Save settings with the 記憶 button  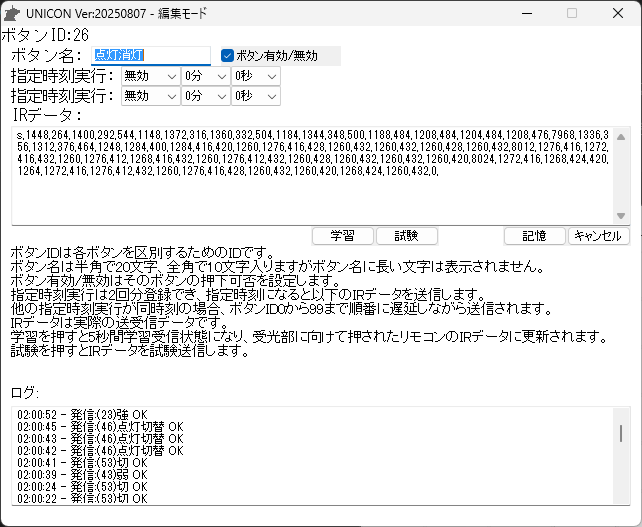(535, 236)
